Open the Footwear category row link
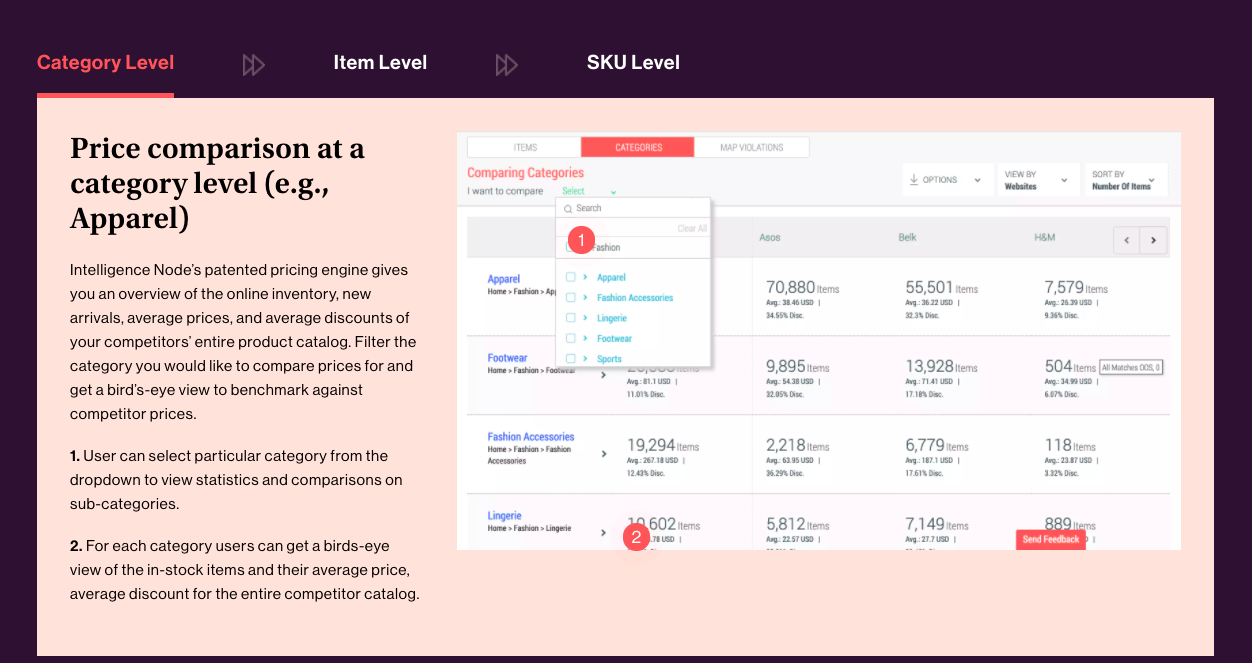 [507, 358]
